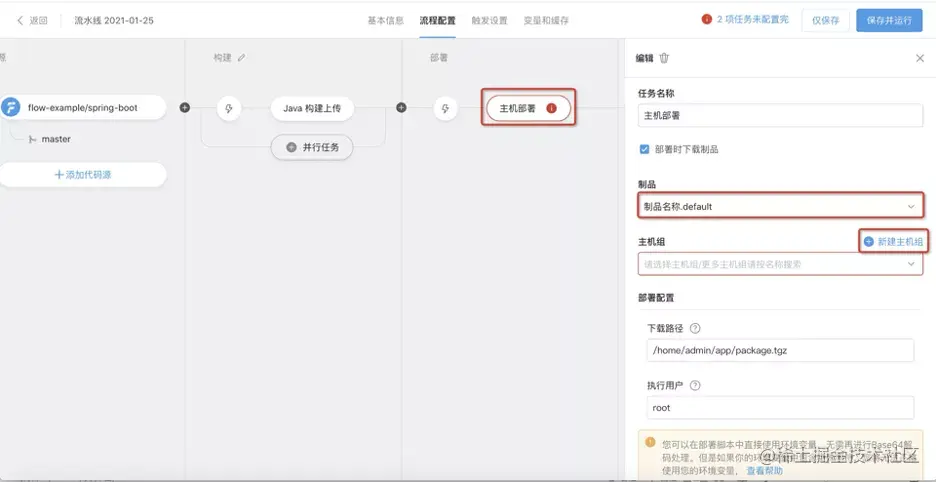Click the 下载路径 help question icon
The image size is (936, 482).
[x=695, y=328]
